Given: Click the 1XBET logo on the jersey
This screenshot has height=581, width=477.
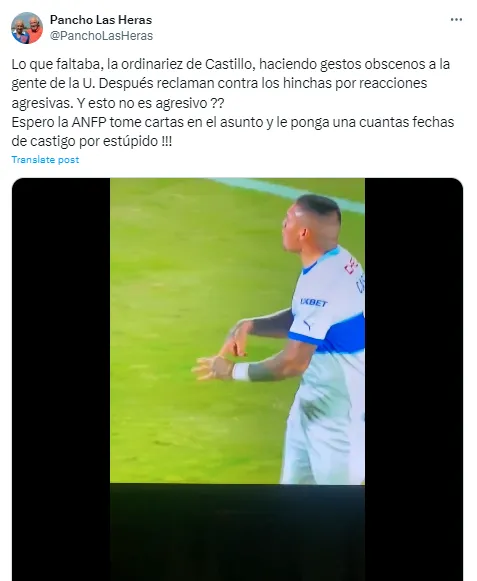Looking at the screenshot, I should 314,303.
